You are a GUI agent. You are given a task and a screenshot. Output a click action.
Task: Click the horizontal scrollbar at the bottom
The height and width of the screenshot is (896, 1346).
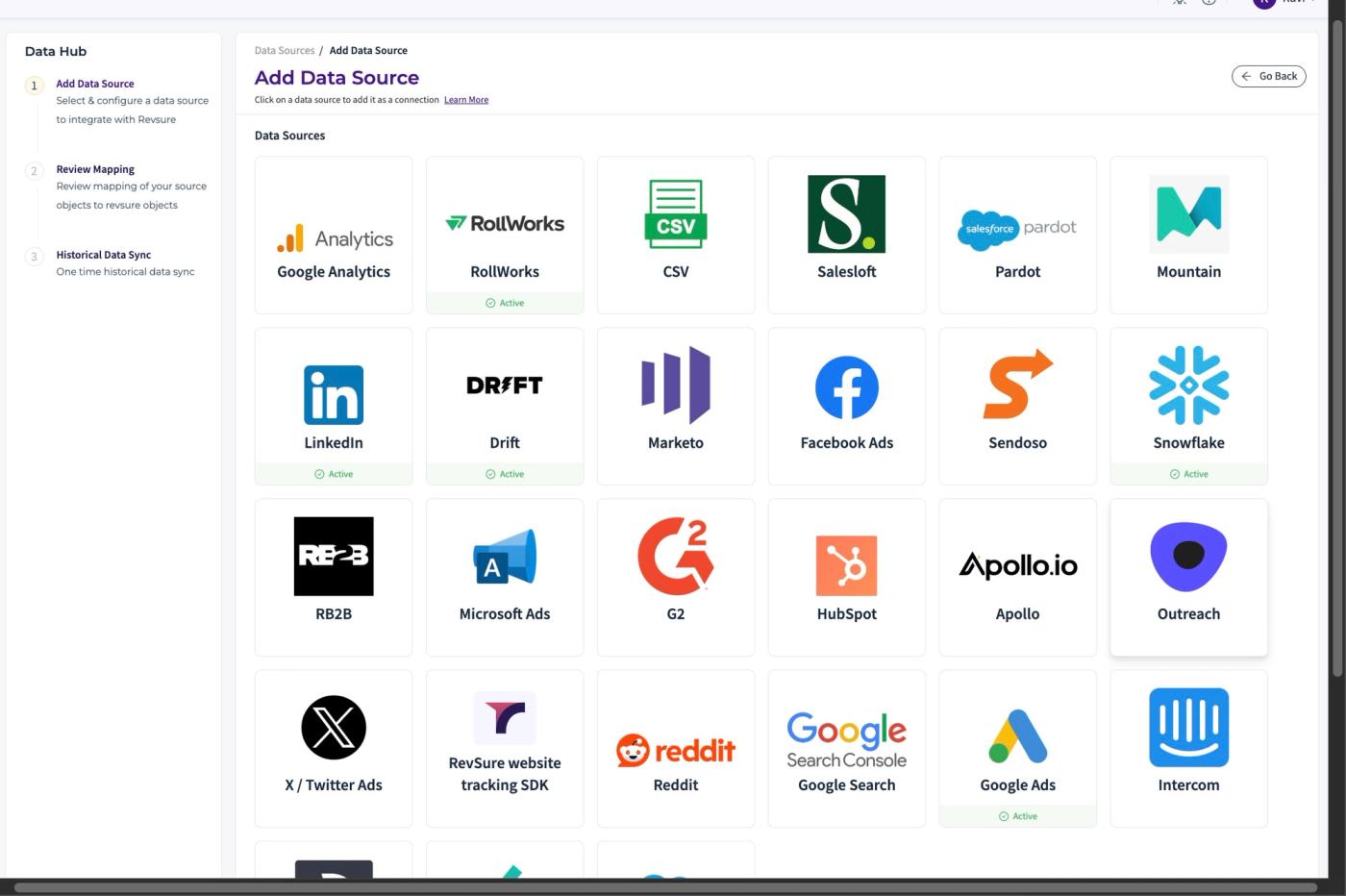point(665,887)
